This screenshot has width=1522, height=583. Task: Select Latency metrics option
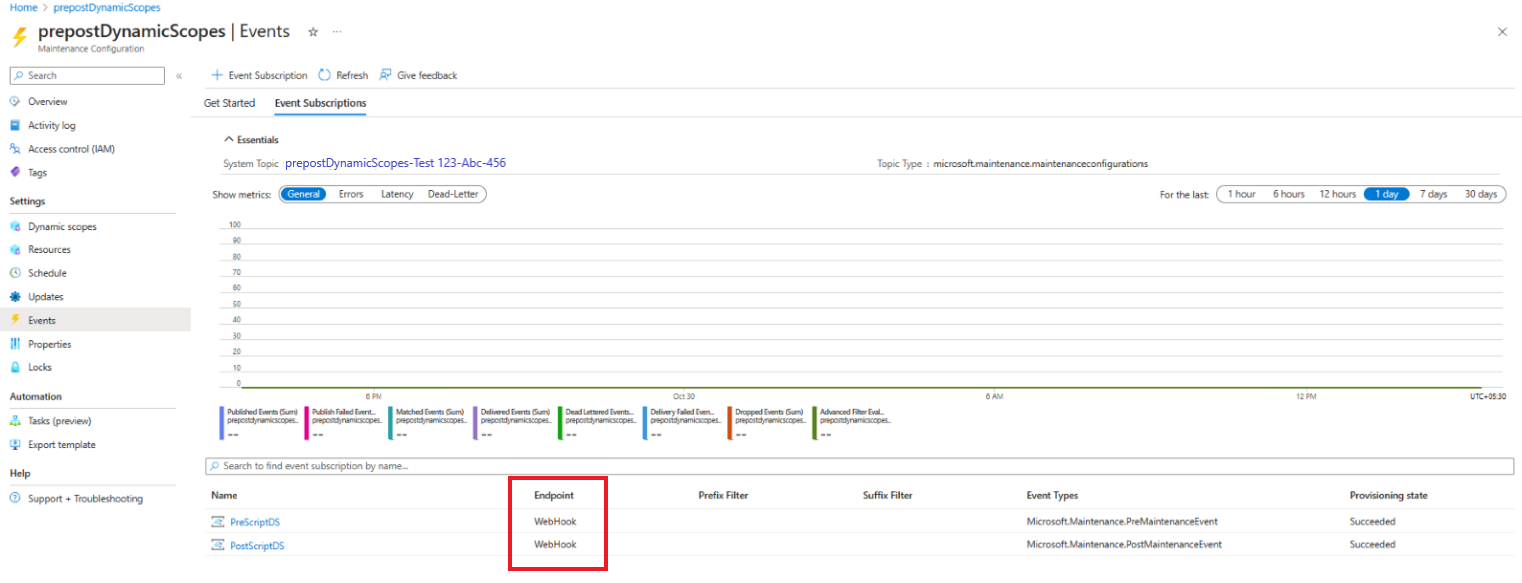pos(397,194)
